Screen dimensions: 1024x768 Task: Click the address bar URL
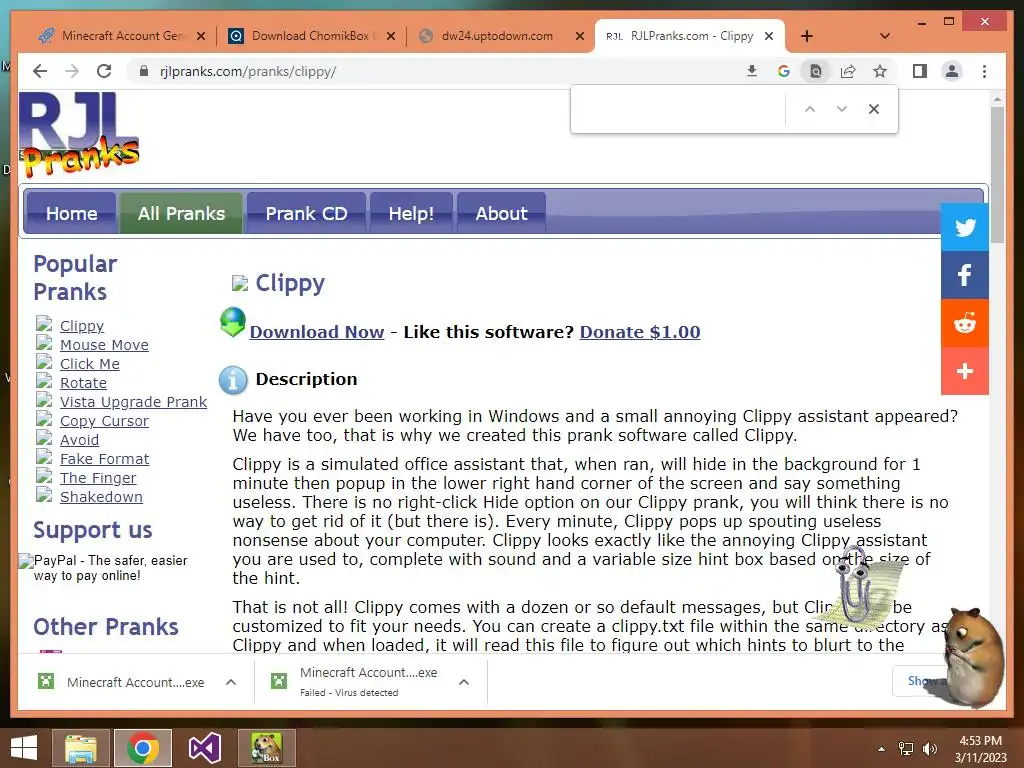248,71
